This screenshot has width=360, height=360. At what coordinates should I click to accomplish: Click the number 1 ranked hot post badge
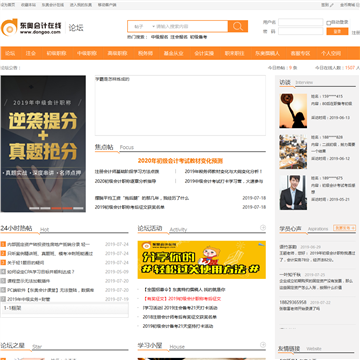[x=3, y=244]
